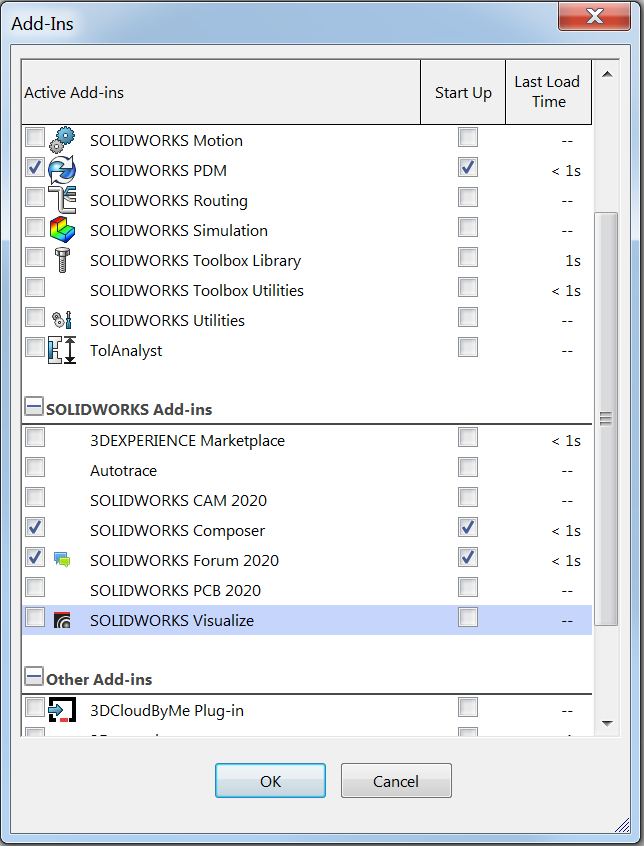Click the SOLIDWORKS Visualize icon
The image size is (644, 846).
click(x=62, y=620)
